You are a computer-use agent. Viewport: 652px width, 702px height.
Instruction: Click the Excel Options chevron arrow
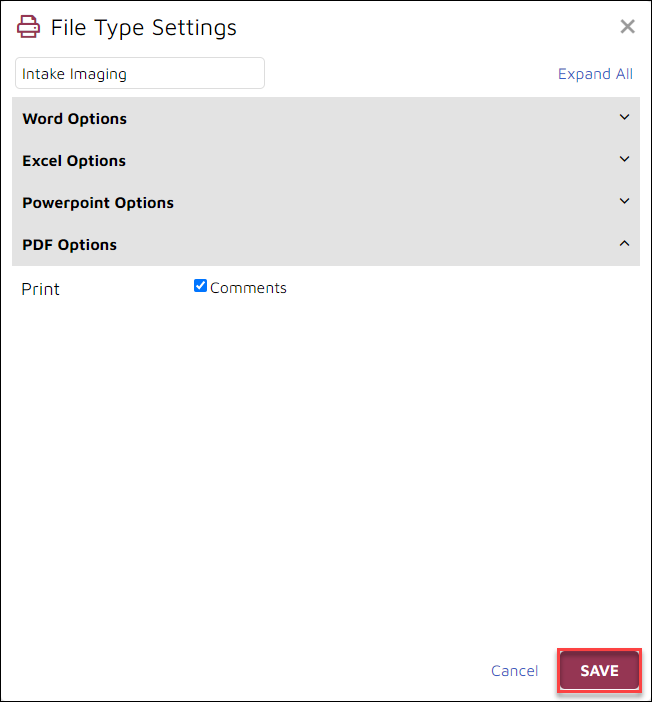[624, 159]
